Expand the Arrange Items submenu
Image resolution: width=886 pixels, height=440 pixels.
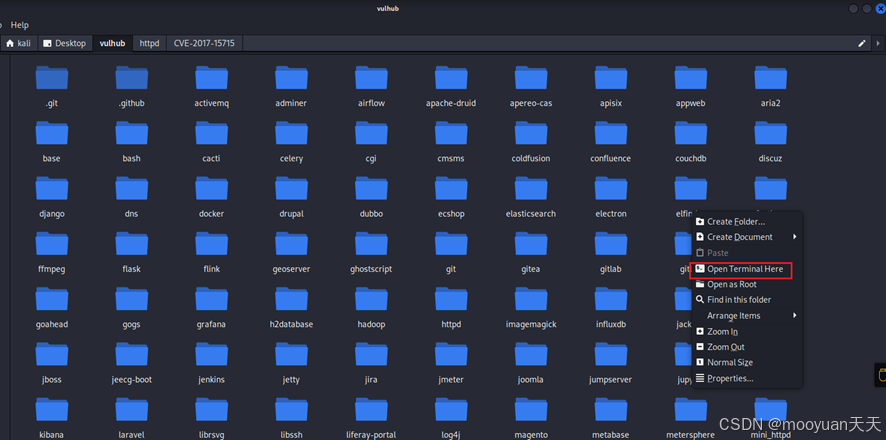(x=746, y=316)
